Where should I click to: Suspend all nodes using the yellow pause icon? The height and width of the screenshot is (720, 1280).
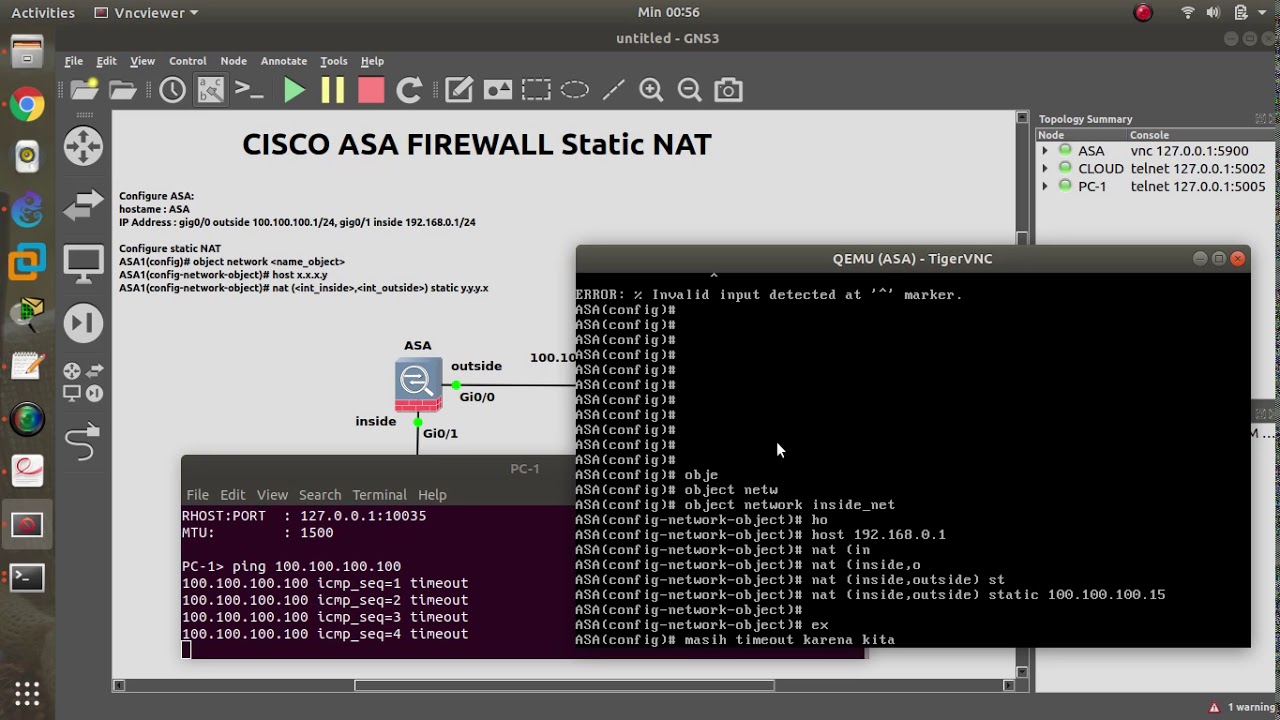[x=332, y=91]
